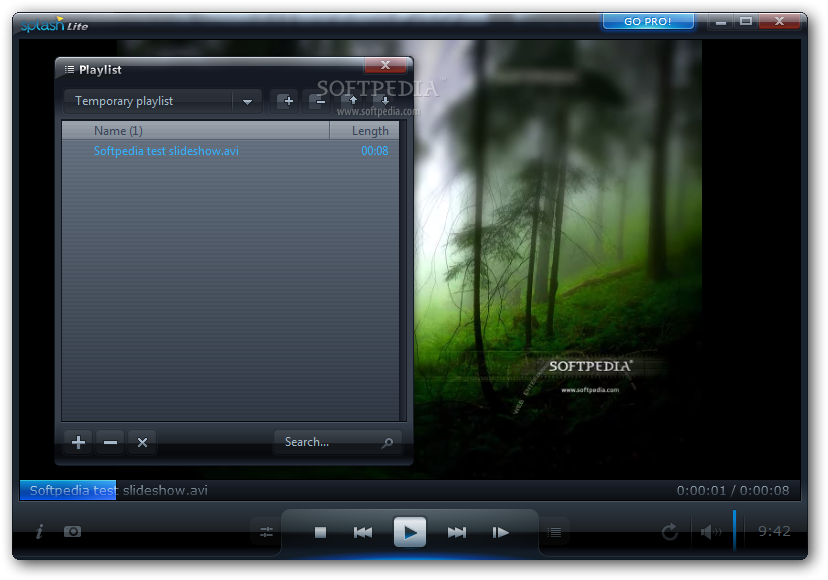Viewport: 828px width, 580px height.
Task: Sort by Name (1) column header
Action: (x=196, y=130)
